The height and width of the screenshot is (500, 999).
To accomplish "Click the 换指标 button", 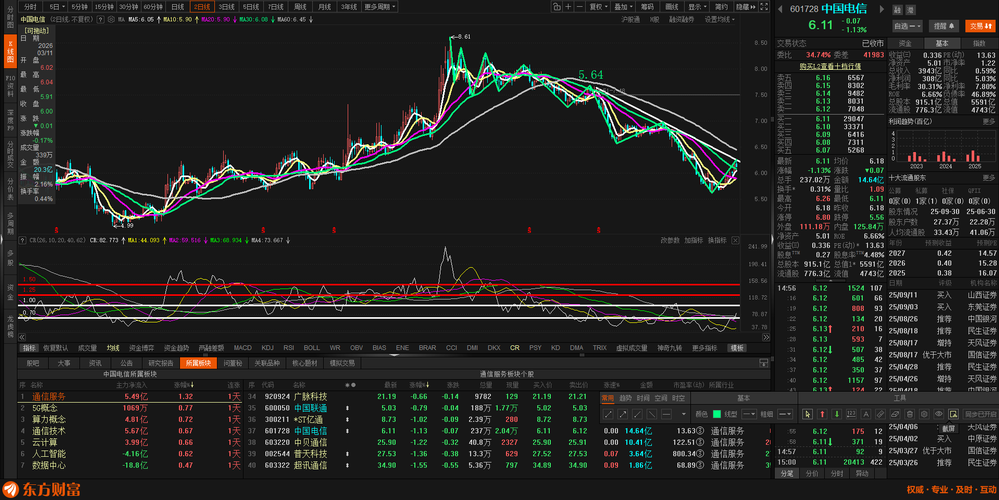I will [x=717, y=241].
